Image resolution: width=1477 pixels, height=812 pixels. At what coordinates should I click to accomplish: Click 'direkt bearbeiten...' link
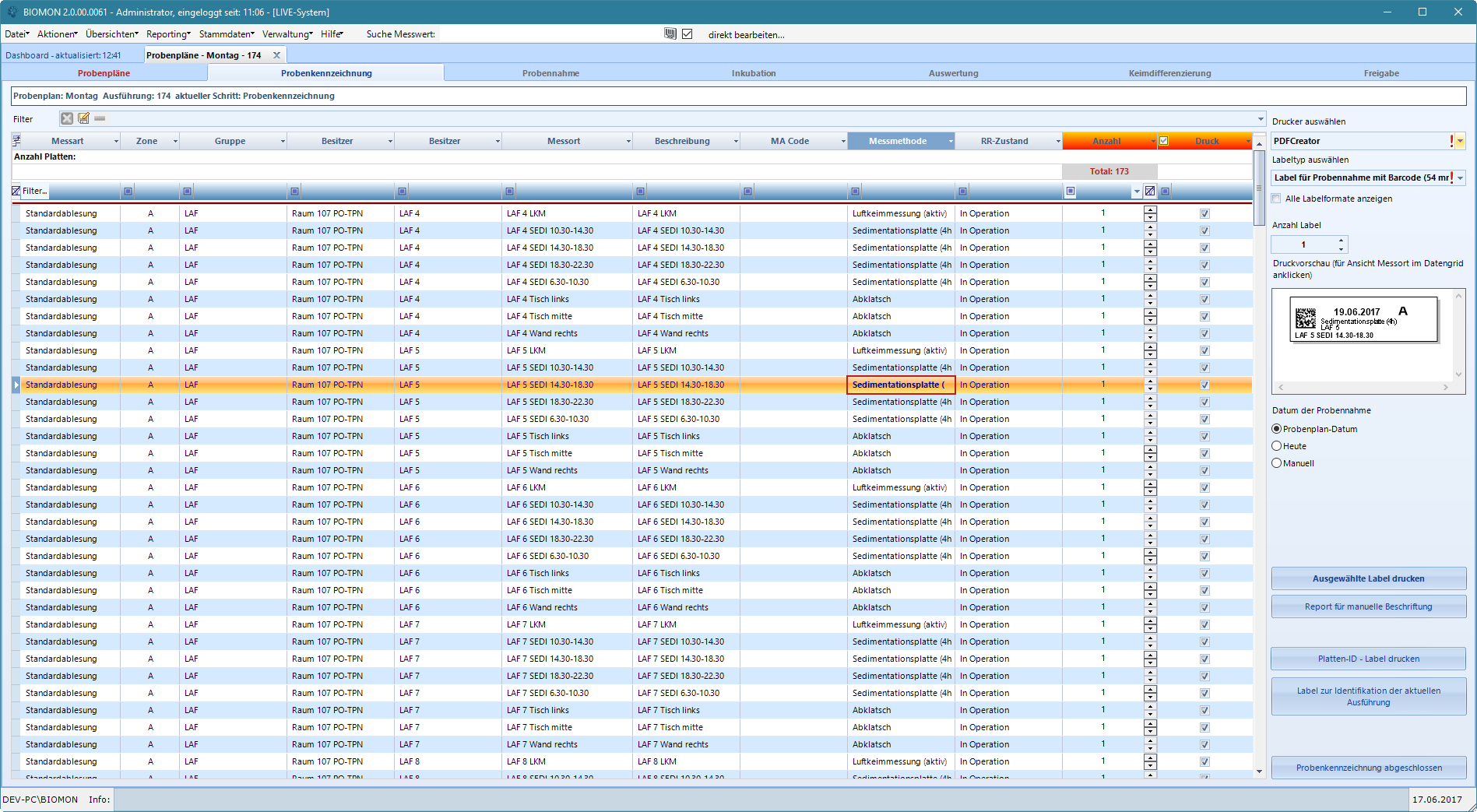[x=746, y=34]
